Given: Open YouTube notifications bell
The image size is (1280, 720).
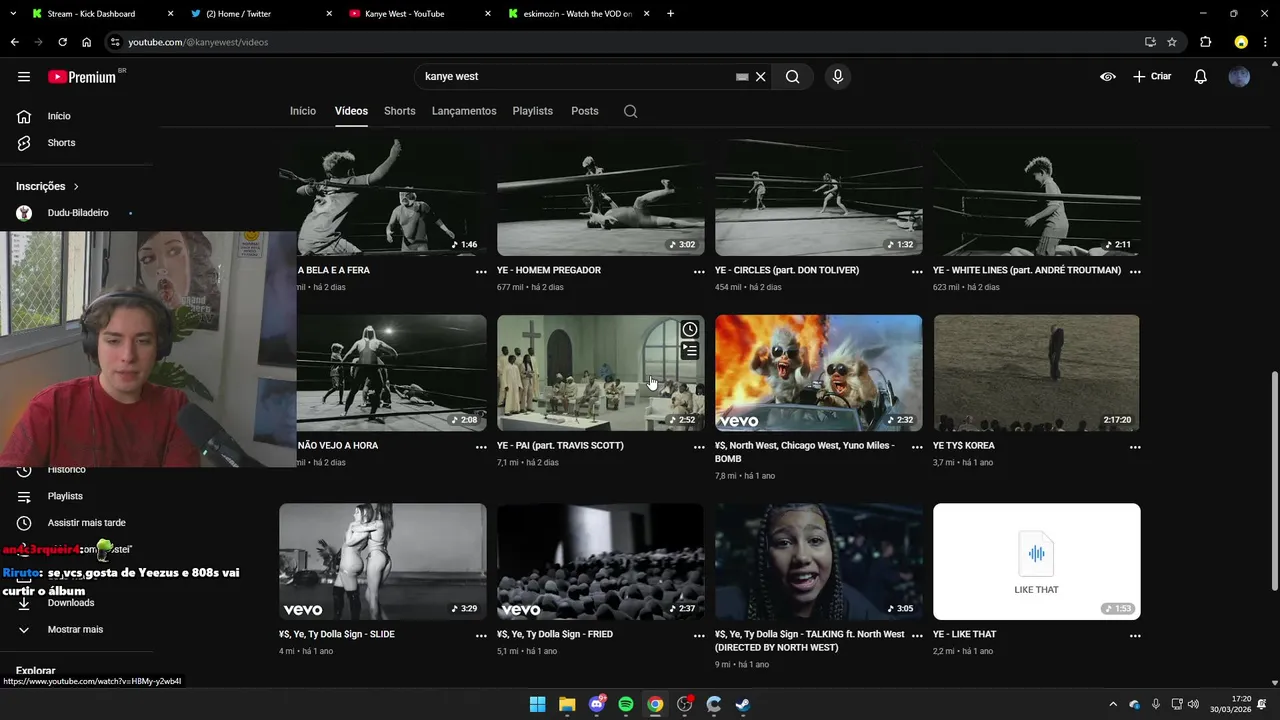Looking at the screenshot, I should coord(1200,77).
